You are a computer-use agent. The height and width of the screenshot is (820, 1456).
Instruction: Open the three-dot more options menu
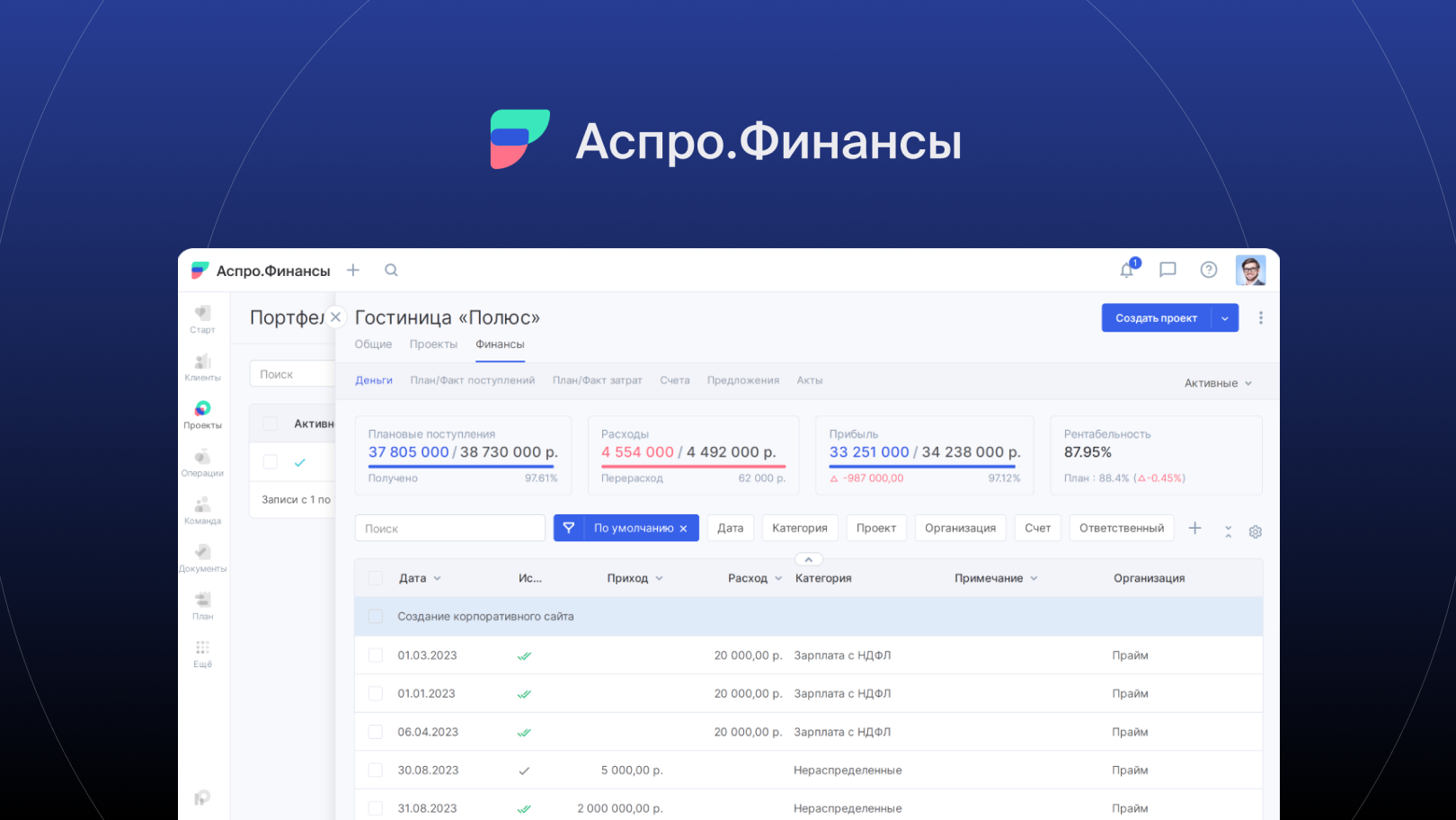[x=1261, y=317]
